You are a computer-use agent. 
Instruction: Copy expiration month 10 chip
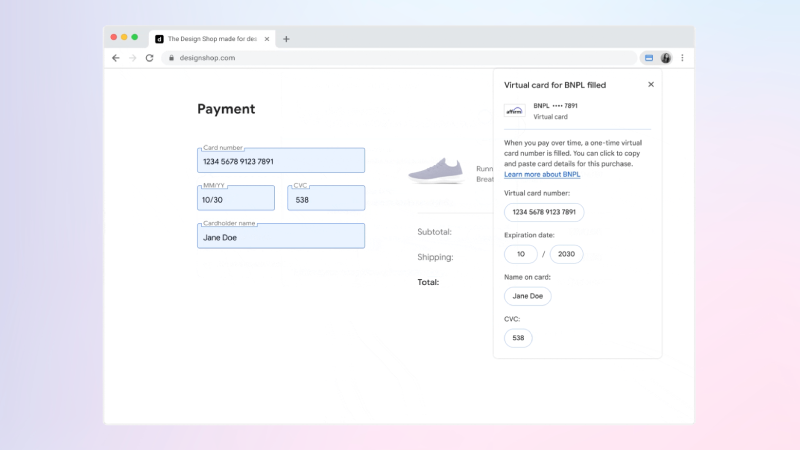click(520, 254)
